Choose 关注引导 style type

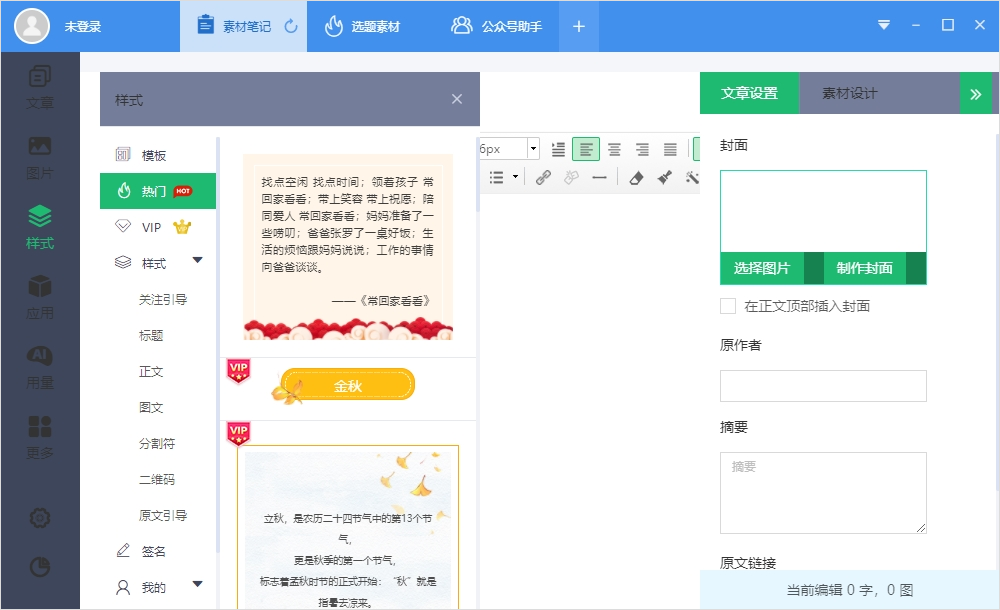point(163,299)
